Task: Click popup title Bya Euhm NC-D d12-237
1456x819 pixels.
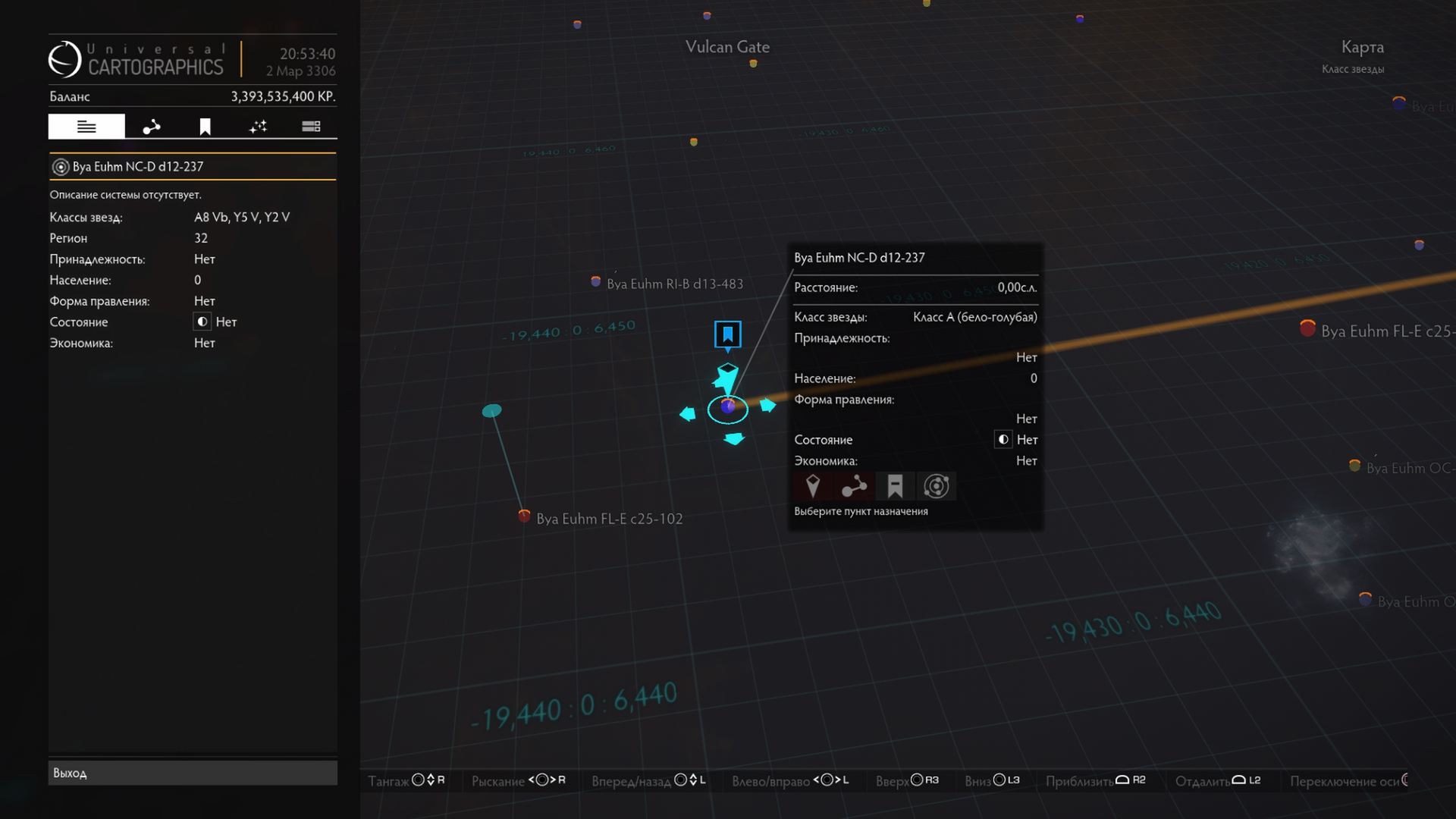Action: [859, 258]
